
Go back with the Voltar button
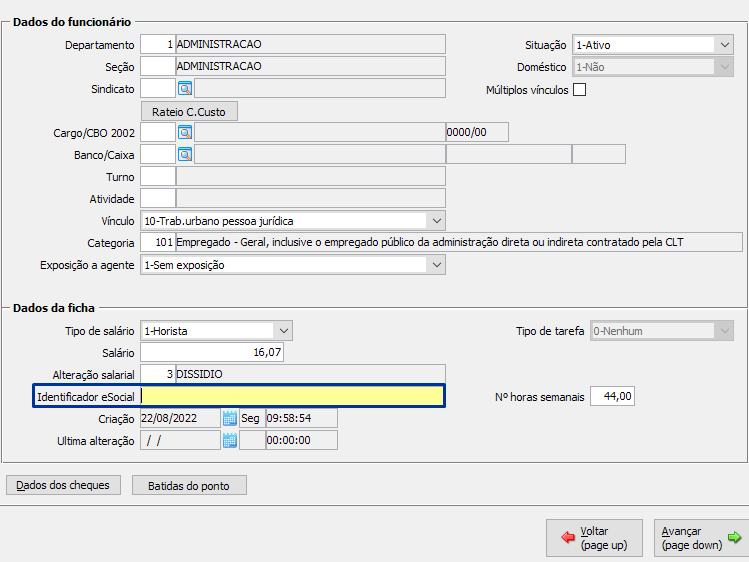coord(594,538)
